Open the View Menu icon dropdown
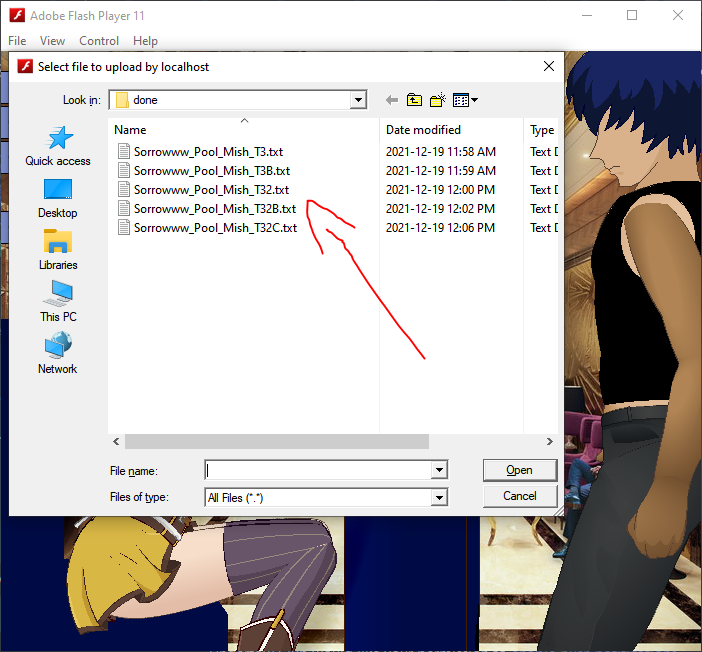The image size is (702, 652). pos(465,100)
